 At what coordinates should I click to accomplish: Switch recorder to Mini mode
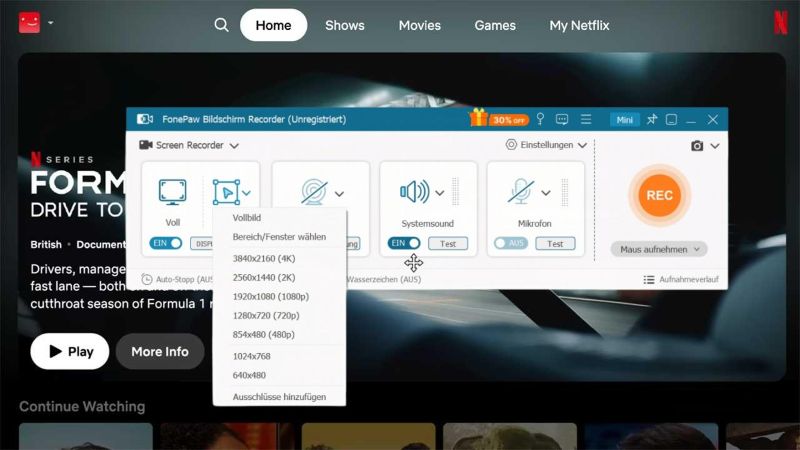pos(624,120)
